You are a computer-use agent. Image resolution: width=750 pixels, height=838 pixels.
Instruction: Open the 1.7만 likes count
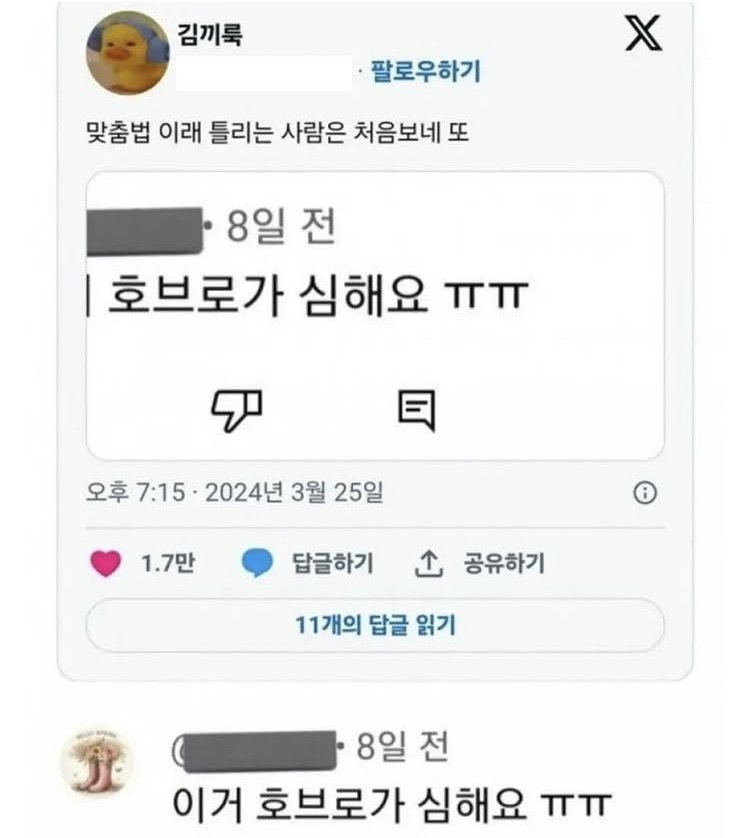click(x=168, y=563)
